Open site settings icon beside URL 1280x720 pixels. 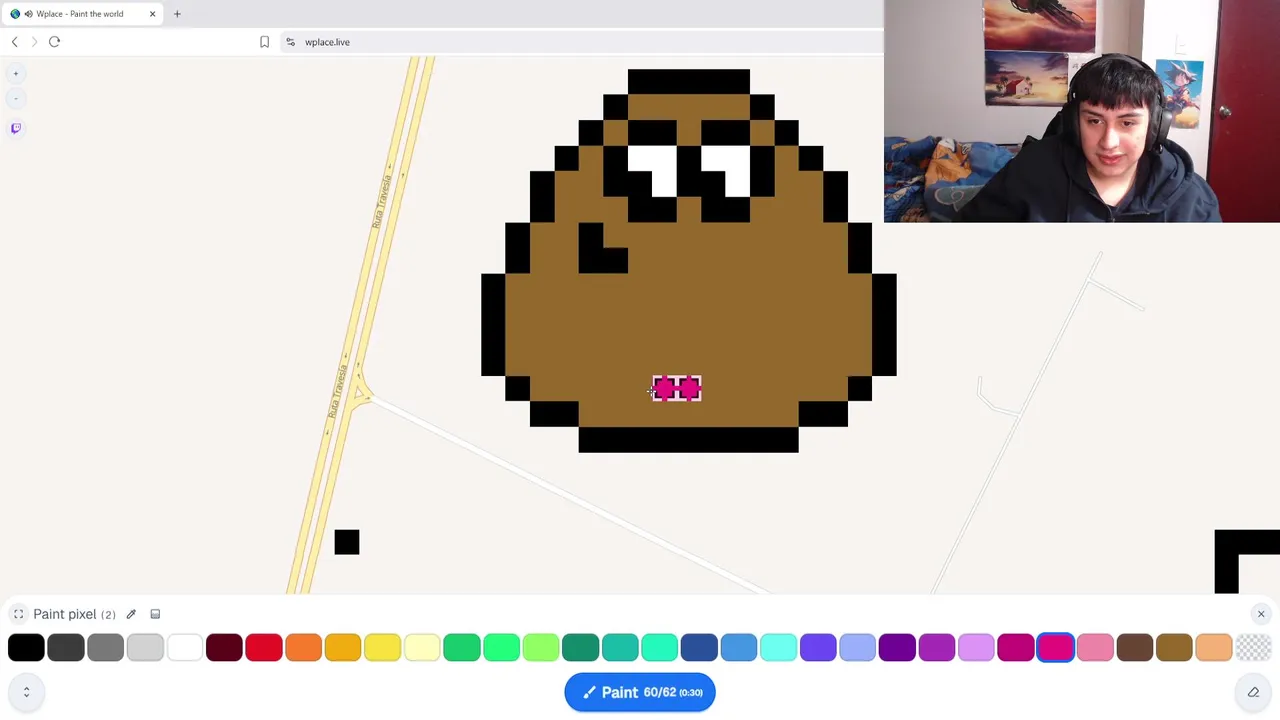tap(290, 42)
